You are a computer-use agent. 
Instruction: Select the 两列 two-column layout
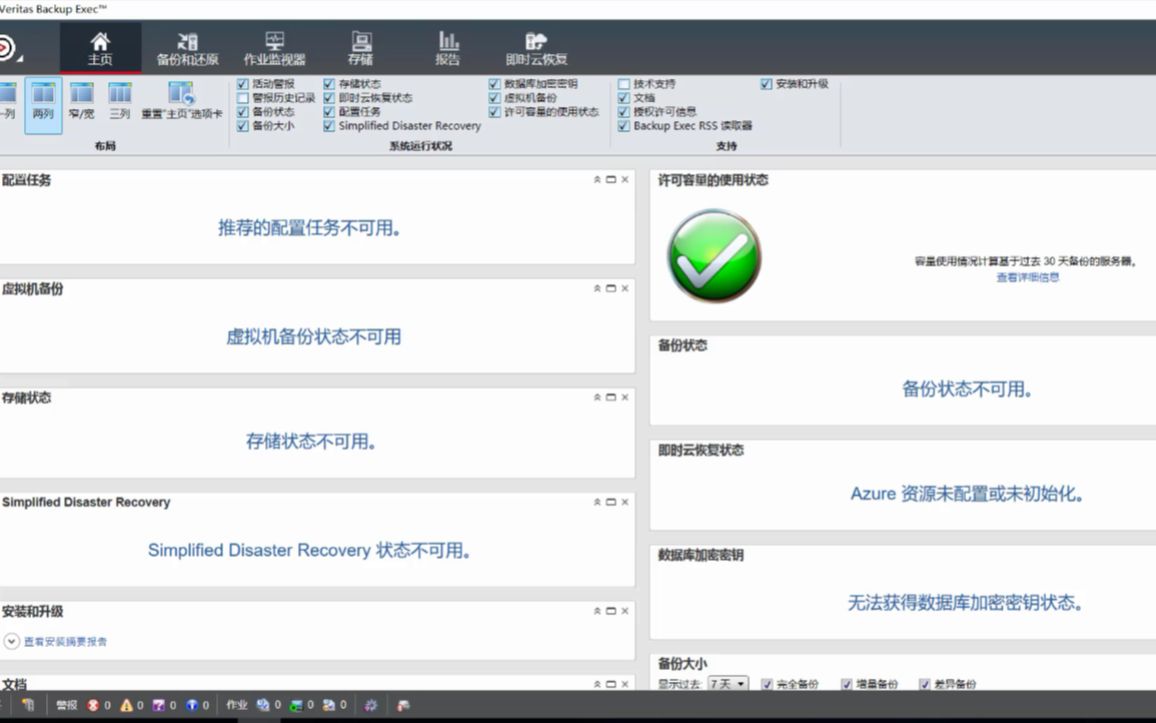(x=43, y=104)
